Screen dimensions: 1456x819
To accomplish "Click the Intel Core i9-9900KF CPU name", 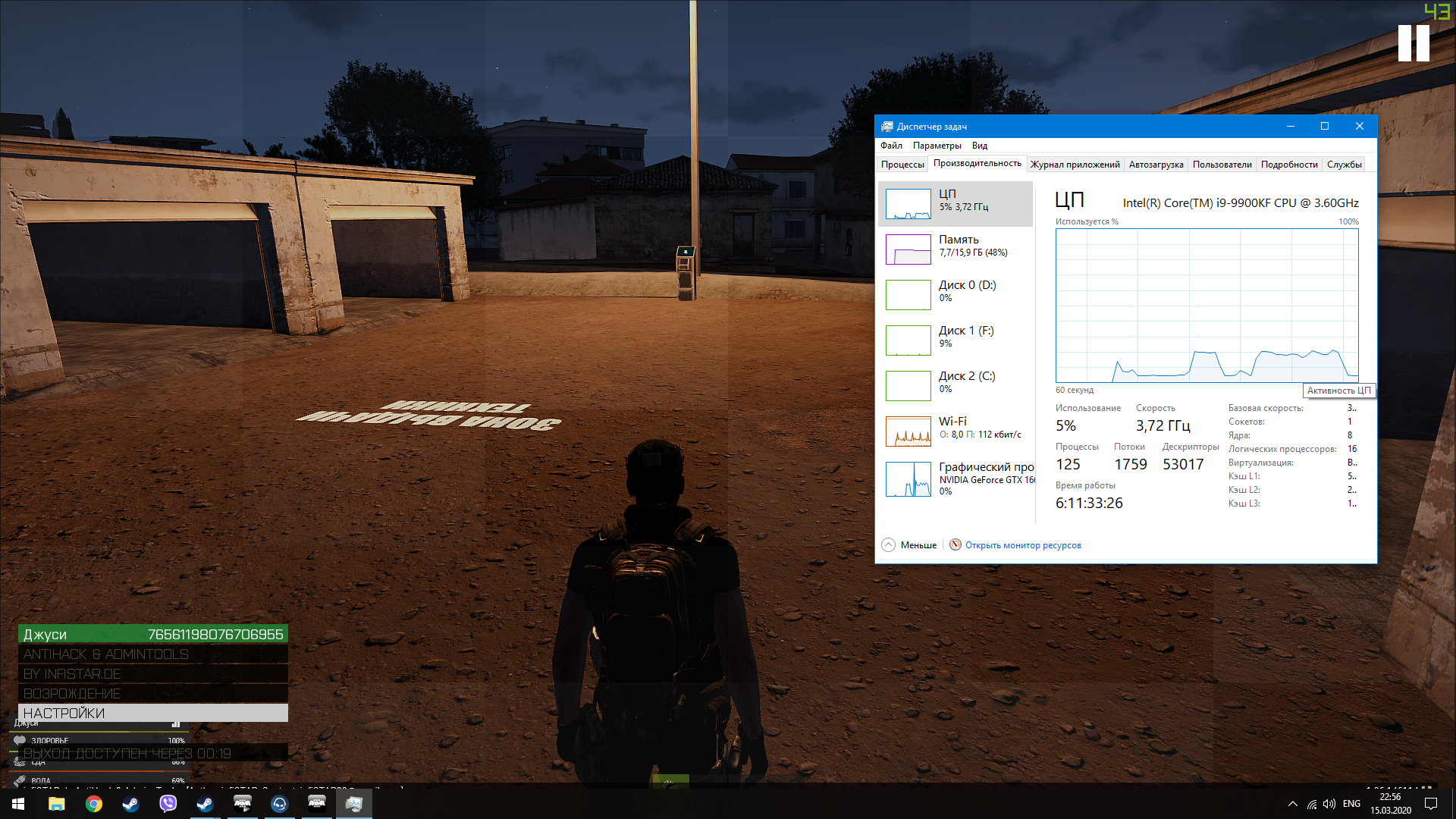I will (1241, 203).
